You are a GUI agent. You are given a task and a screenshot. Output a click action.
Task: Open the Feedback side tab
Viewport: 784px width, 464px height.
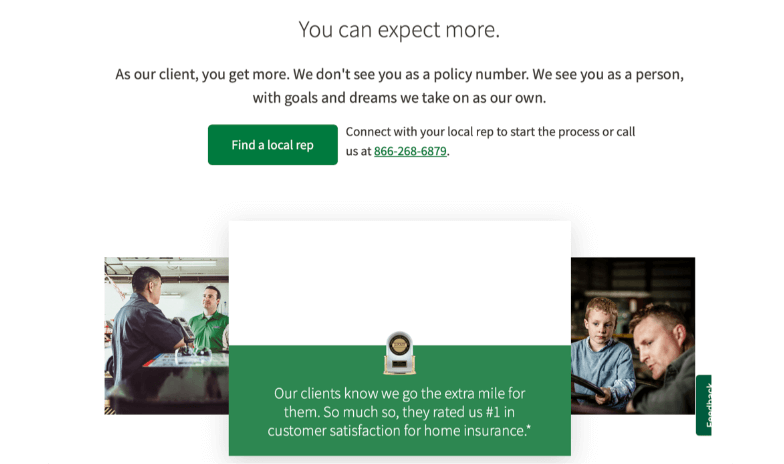pyautogui.click(x=704, y=405)
